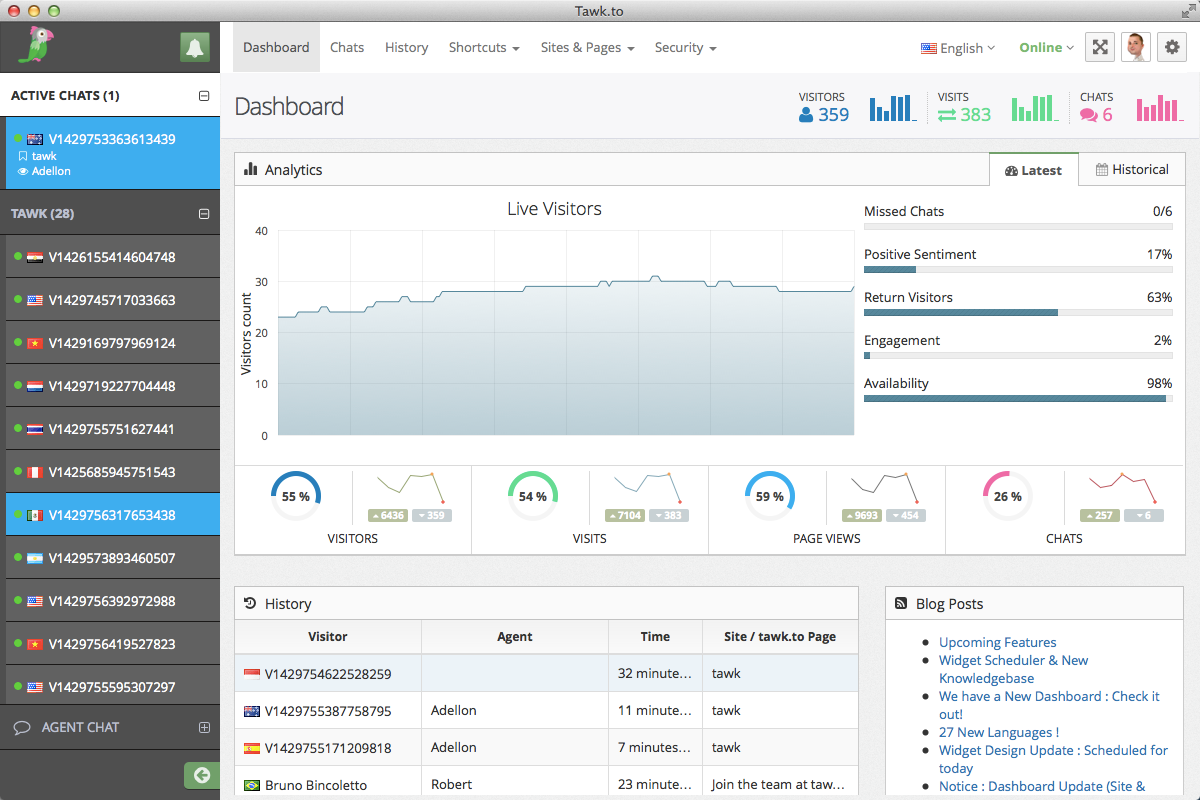Go to the Dashboard tab
Image resolution: width=1200 pixels, height=800 pixels.
[276, 47]
